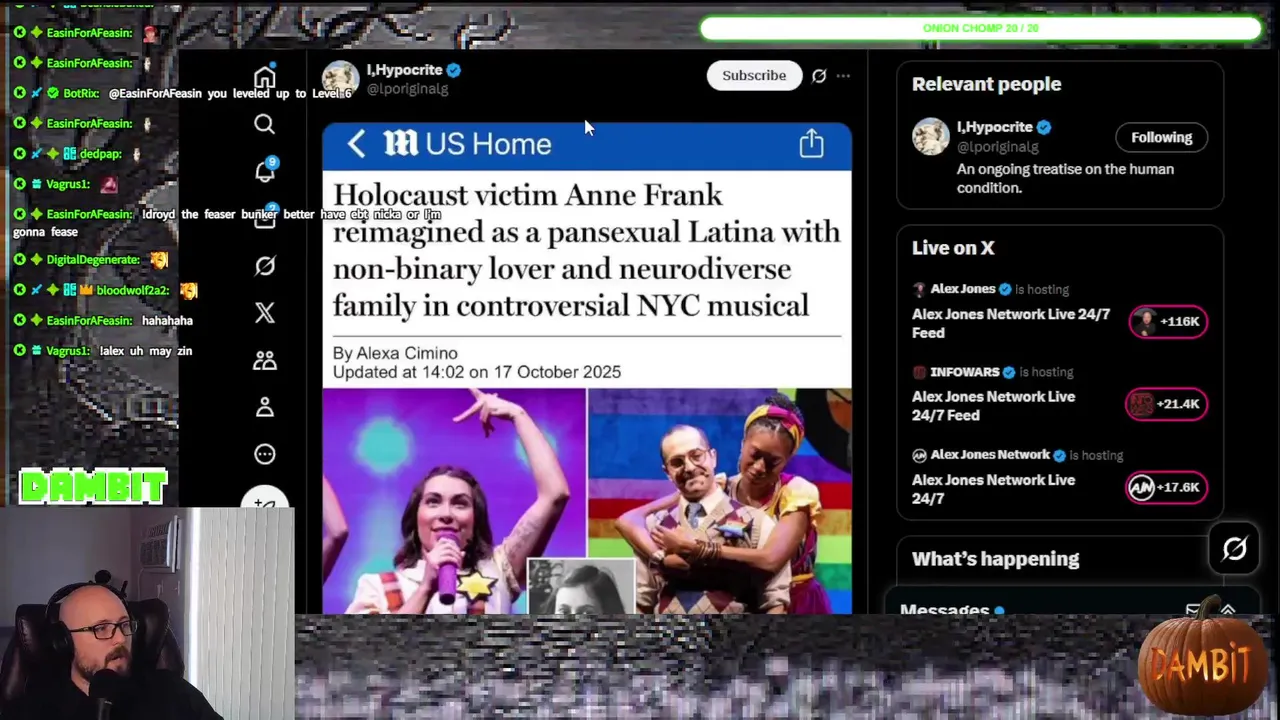Image resolution: width=1280 pixels, height=720 pixels.
Task: Open the 'Alex Jones Network Live 24/7 Feed' title under Alex Jones
Action: [1011, 323]
